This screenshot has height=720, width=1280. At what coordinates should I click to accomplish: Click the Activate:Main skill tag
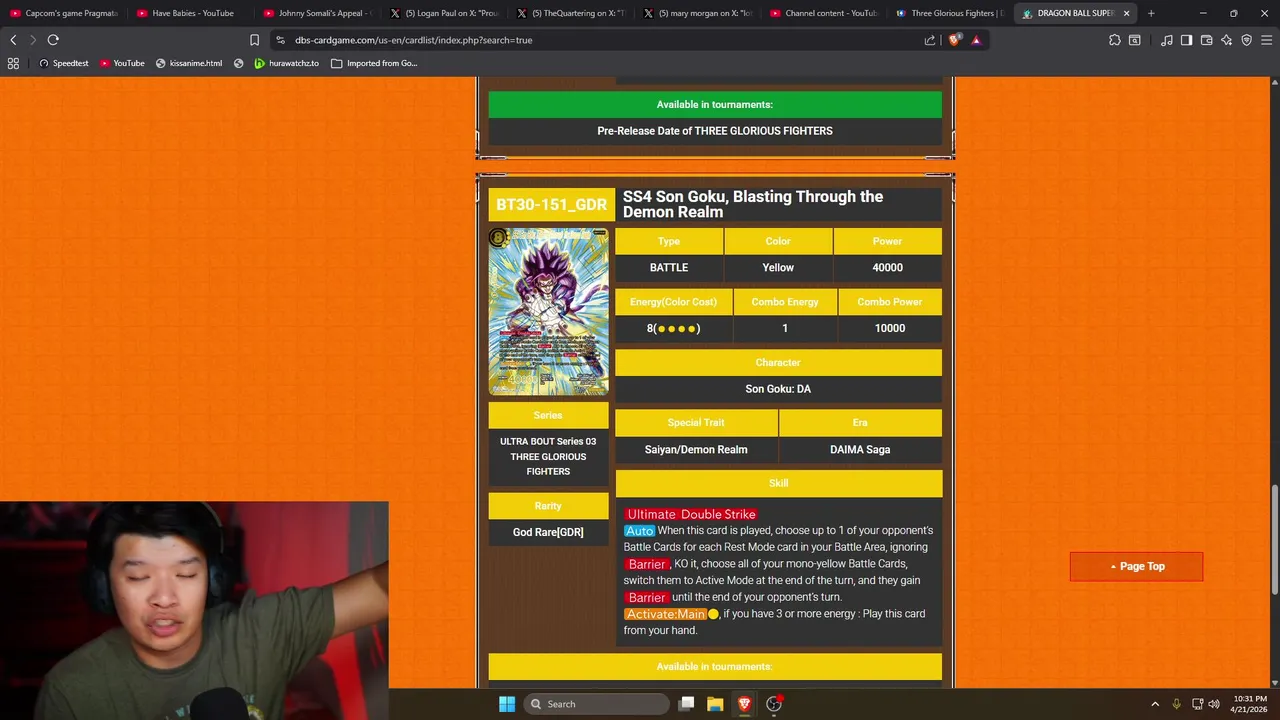click(x=665, y=613)
